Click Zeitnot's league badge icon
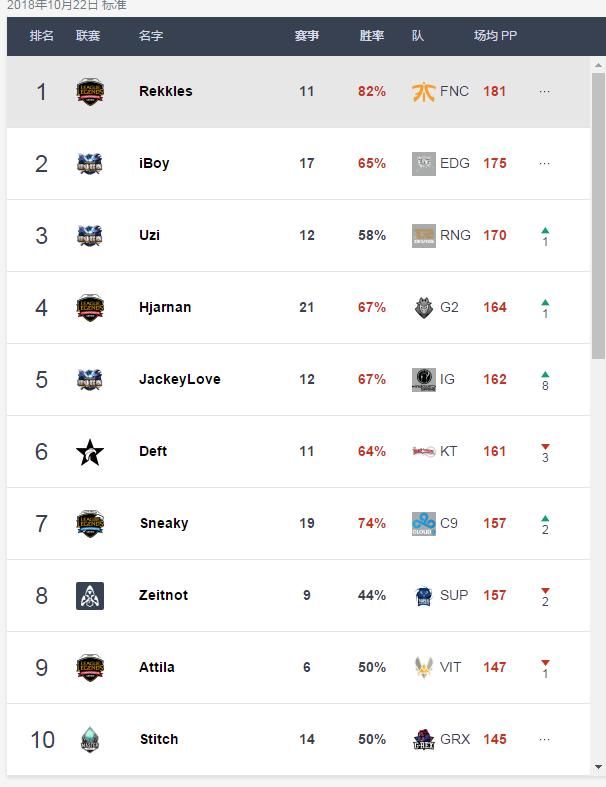The image size is (606, 787). tap(90, 596)
